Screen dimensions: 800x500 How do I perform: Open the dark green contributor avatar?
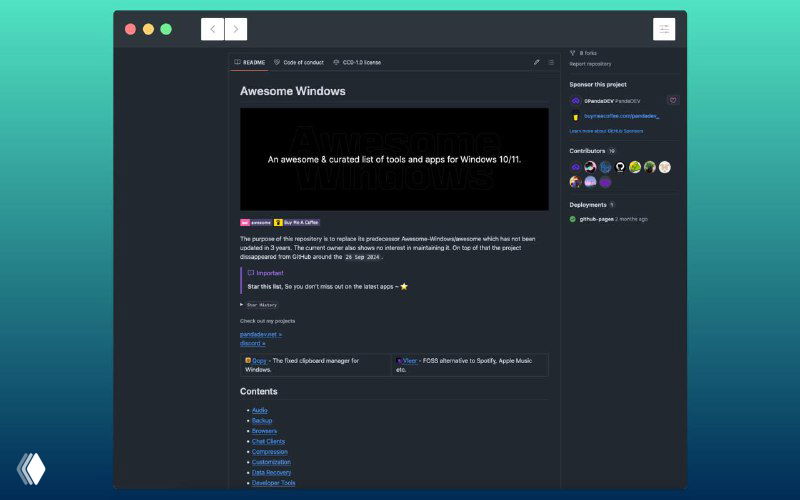click(x=649, y=167)
